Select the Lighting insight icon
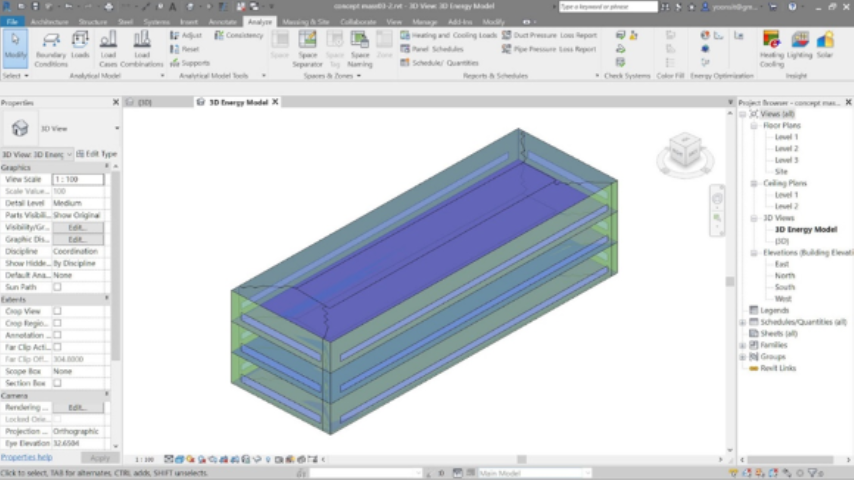854x480 pixels. click(x=800, y=42)
